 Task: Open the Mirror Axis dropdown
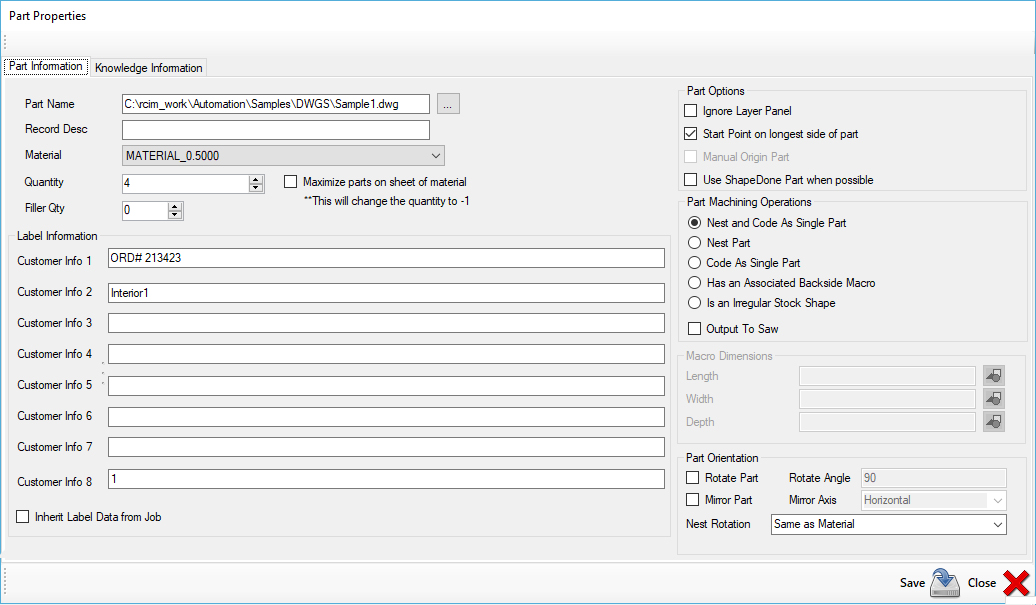click(997, 500)
